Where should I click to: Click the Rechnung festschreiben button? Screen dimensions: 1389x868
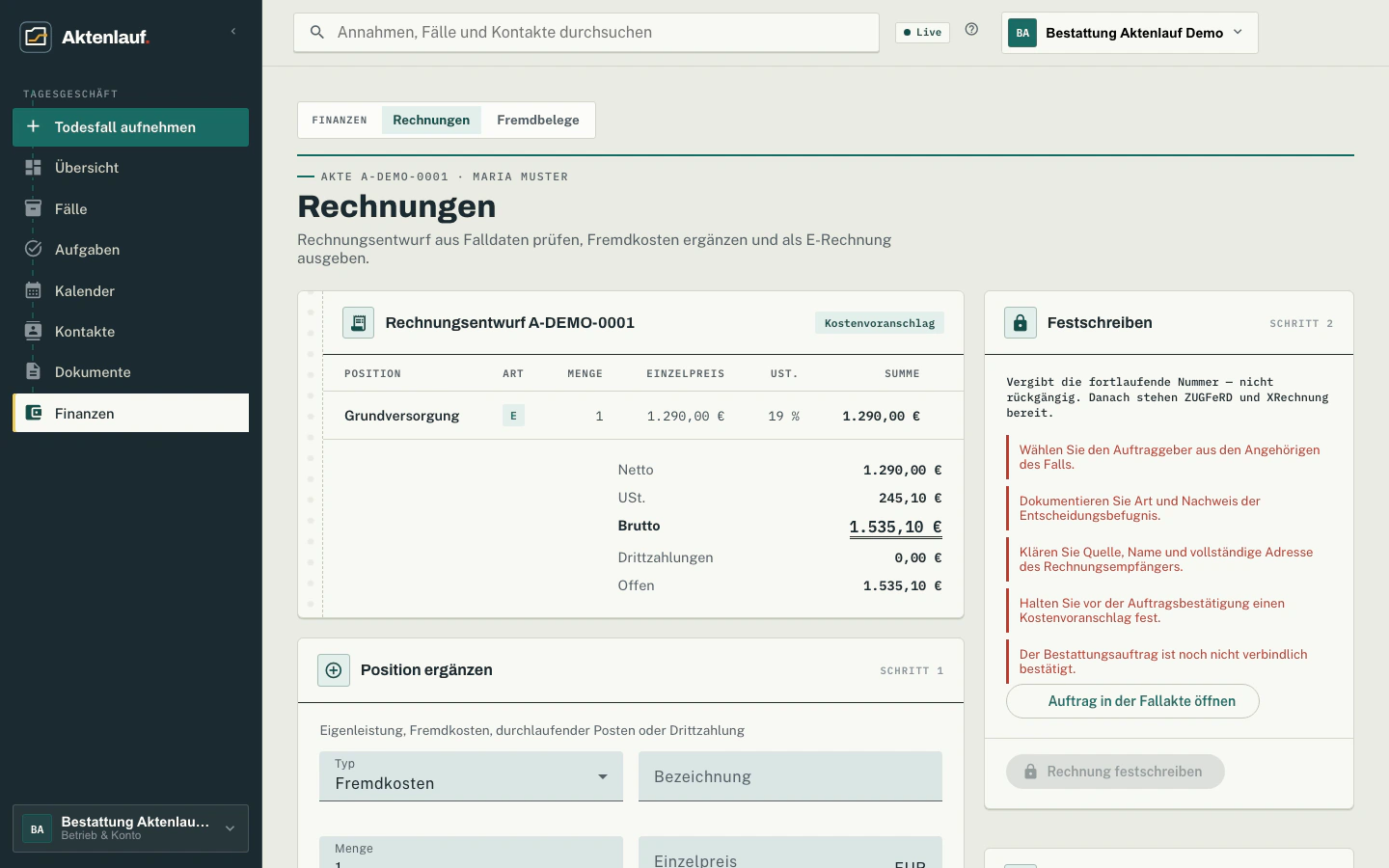point(1115,772)
